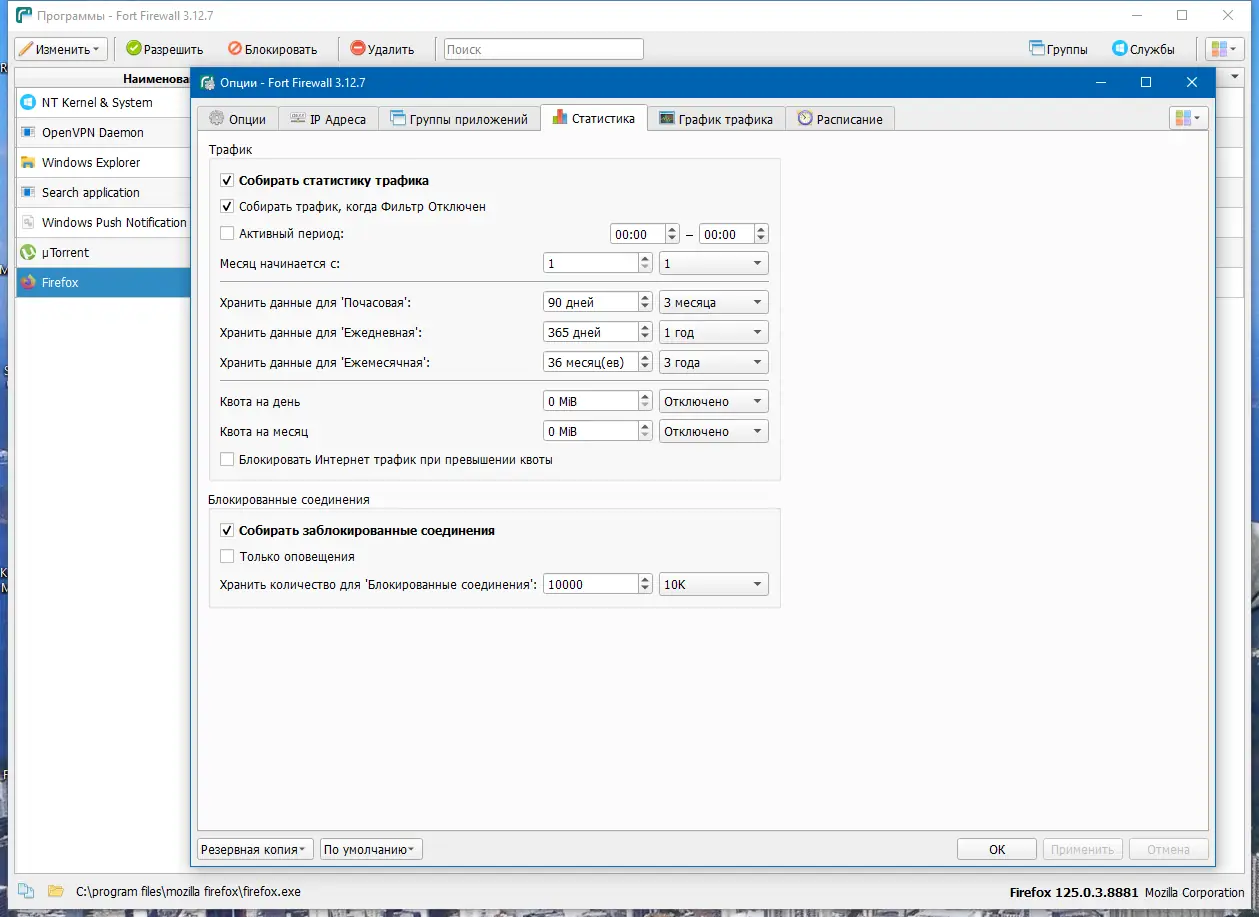Viewport: 1259px width, 917px height.
Task: Expand the По умолчанию dropdown button
Action: click(x=371, y=849)
